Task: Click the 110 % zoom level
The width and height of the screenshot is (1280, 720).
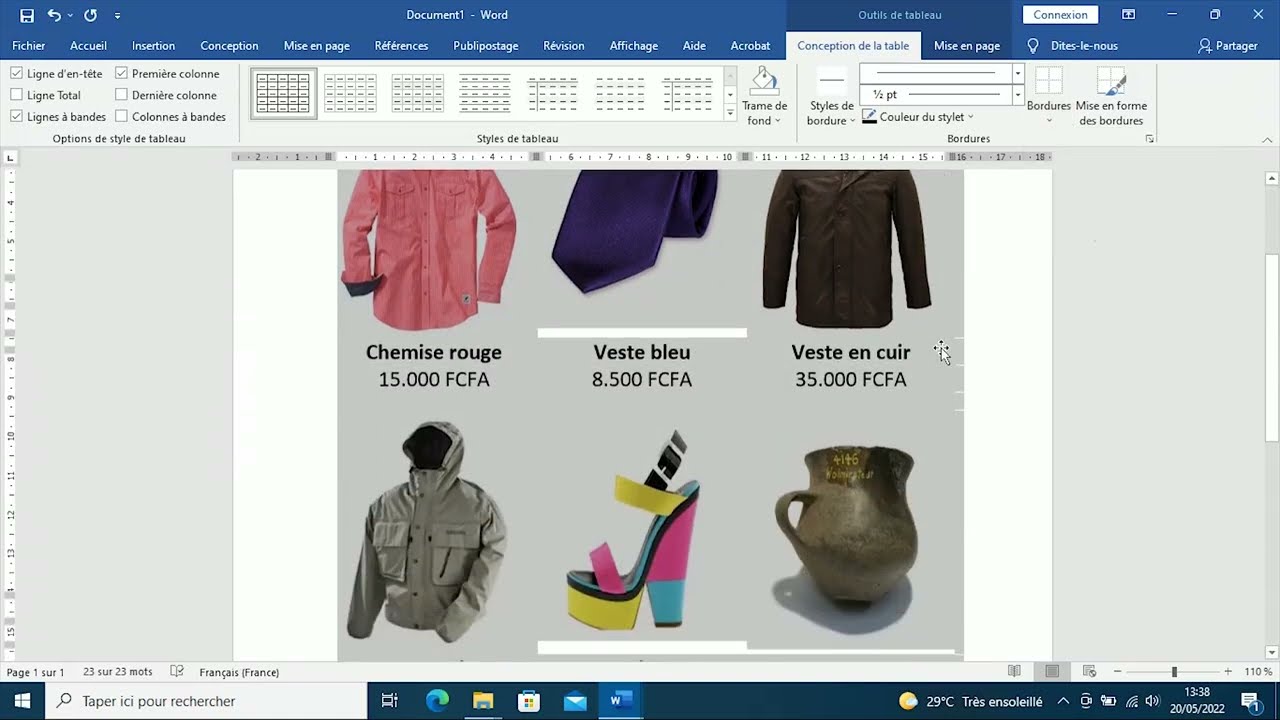Action: [1258, 672]
